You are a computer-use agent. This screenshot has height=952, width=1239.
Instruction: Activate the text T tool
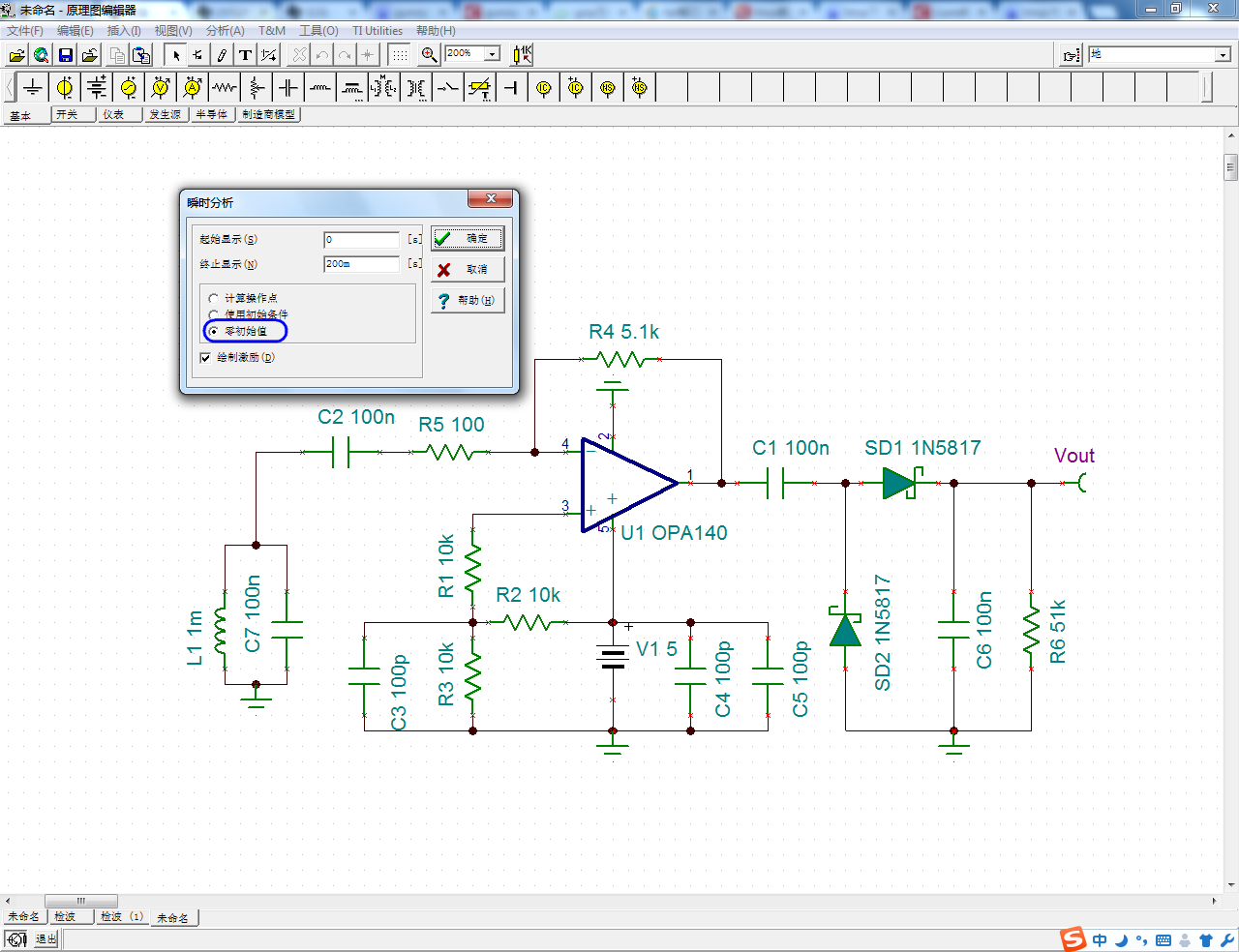coord(246,55)
